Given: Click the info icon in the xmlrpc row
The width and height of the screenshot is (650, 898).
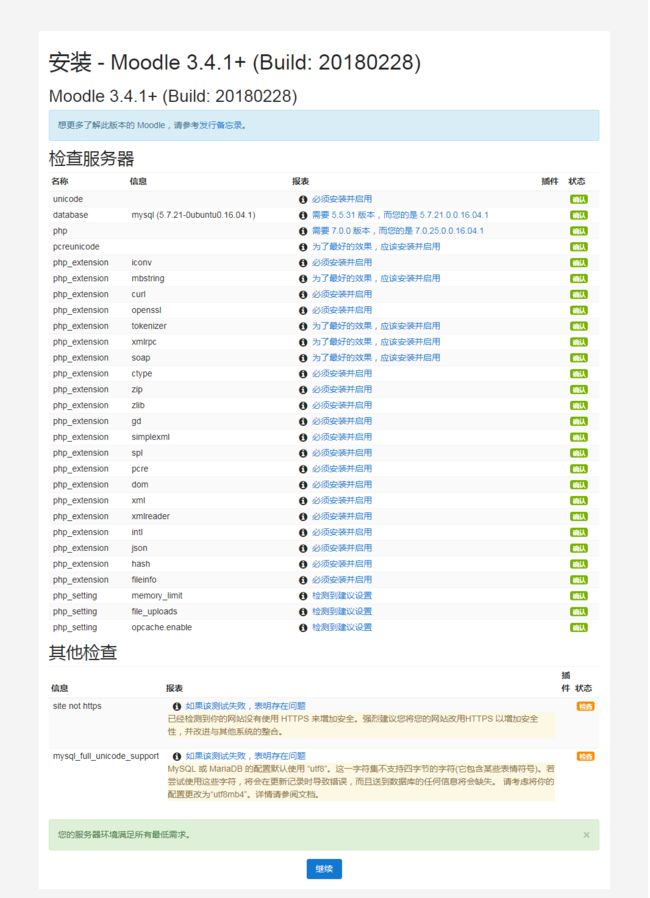Looking at the screenshot, I should pyautogui.click(x=303, y=342).
